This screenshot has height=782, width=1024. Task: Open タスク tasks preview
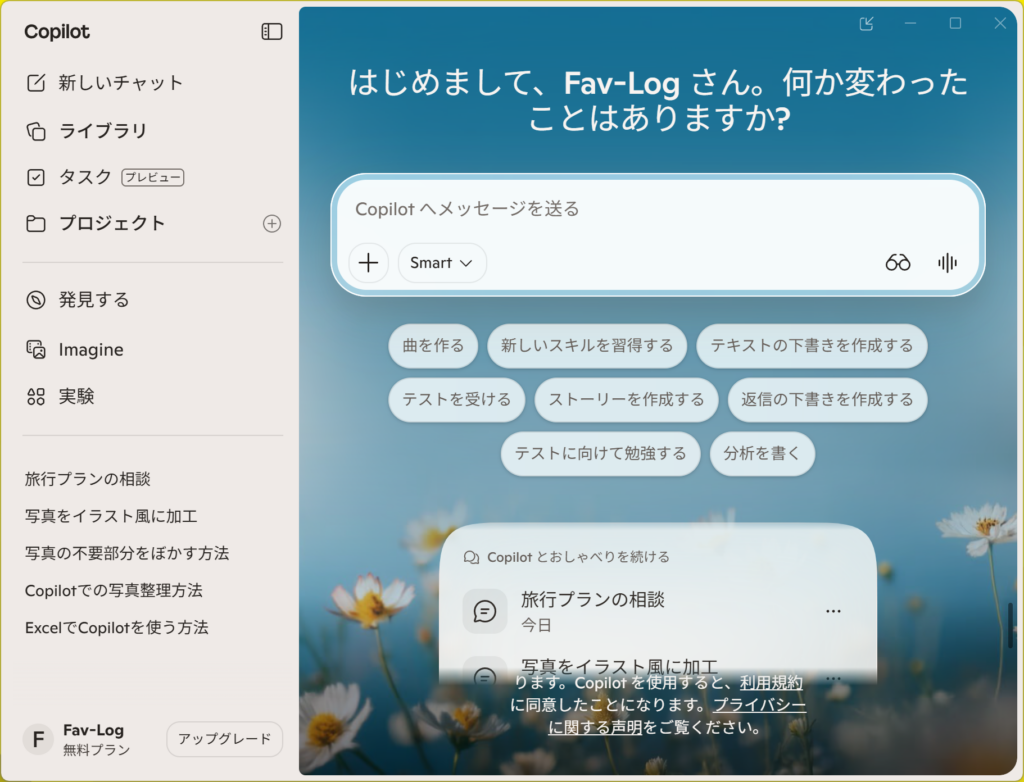[104, 177]
